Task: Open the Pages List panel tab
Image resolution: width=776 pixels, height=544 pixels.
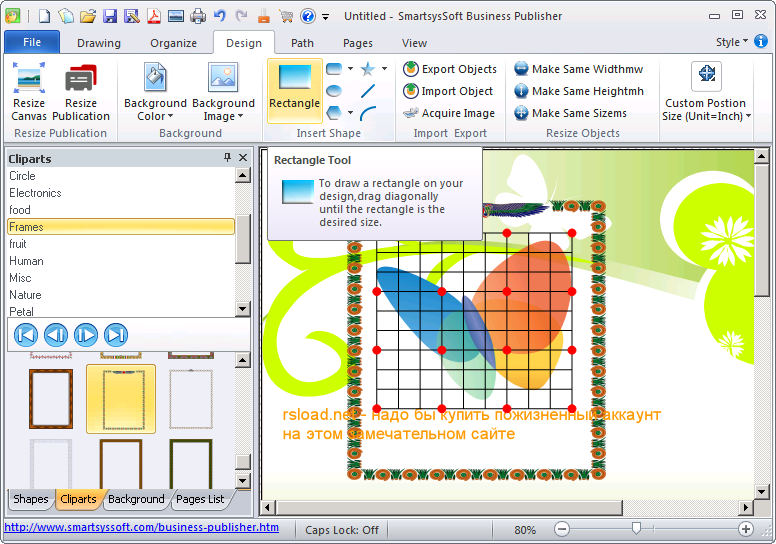Action: (200, 499)
